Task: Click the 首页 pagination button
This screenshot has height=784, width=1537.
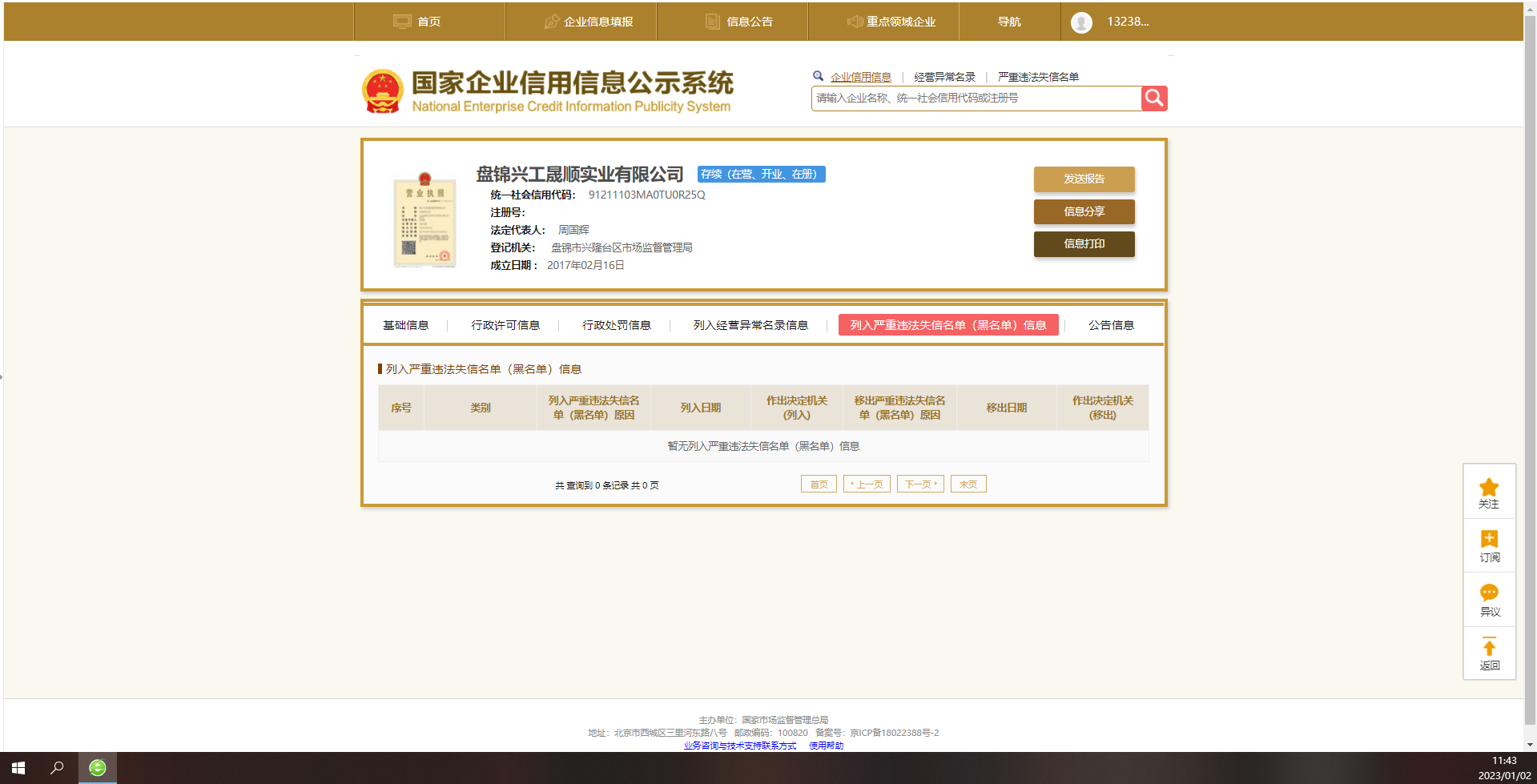Action: [x=819, y=484]
